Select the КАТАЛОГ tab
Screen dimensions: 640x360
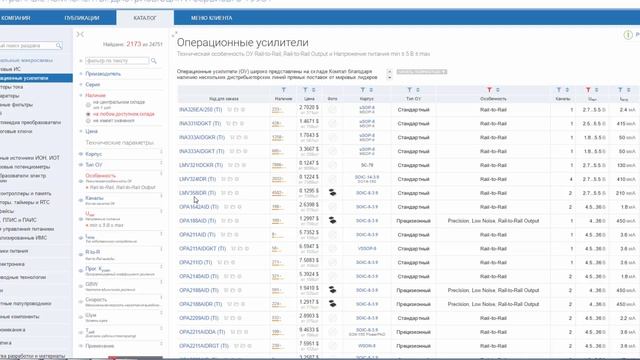point(145,18)
